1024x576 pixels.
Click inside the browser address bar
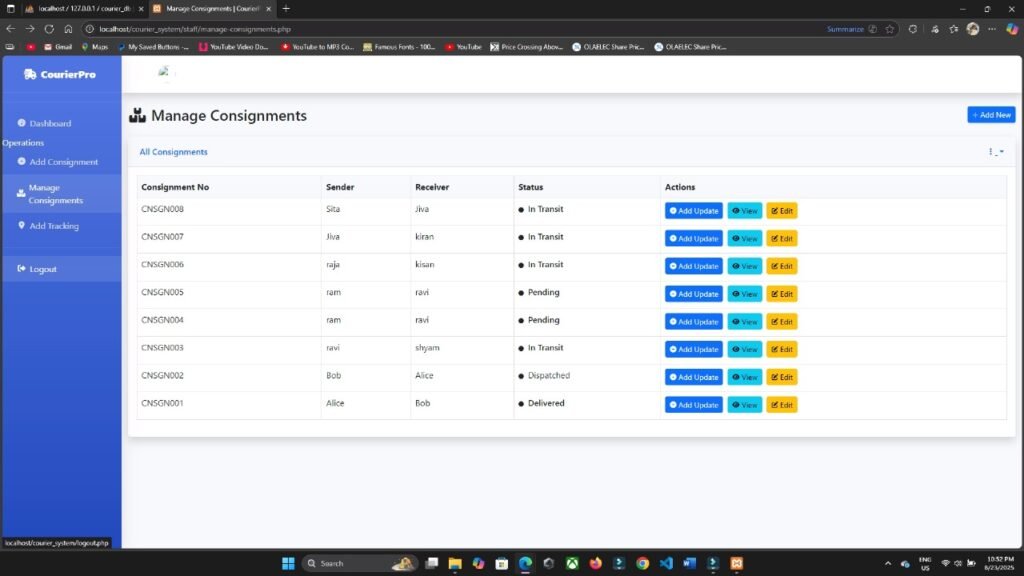tap(300, 29)
